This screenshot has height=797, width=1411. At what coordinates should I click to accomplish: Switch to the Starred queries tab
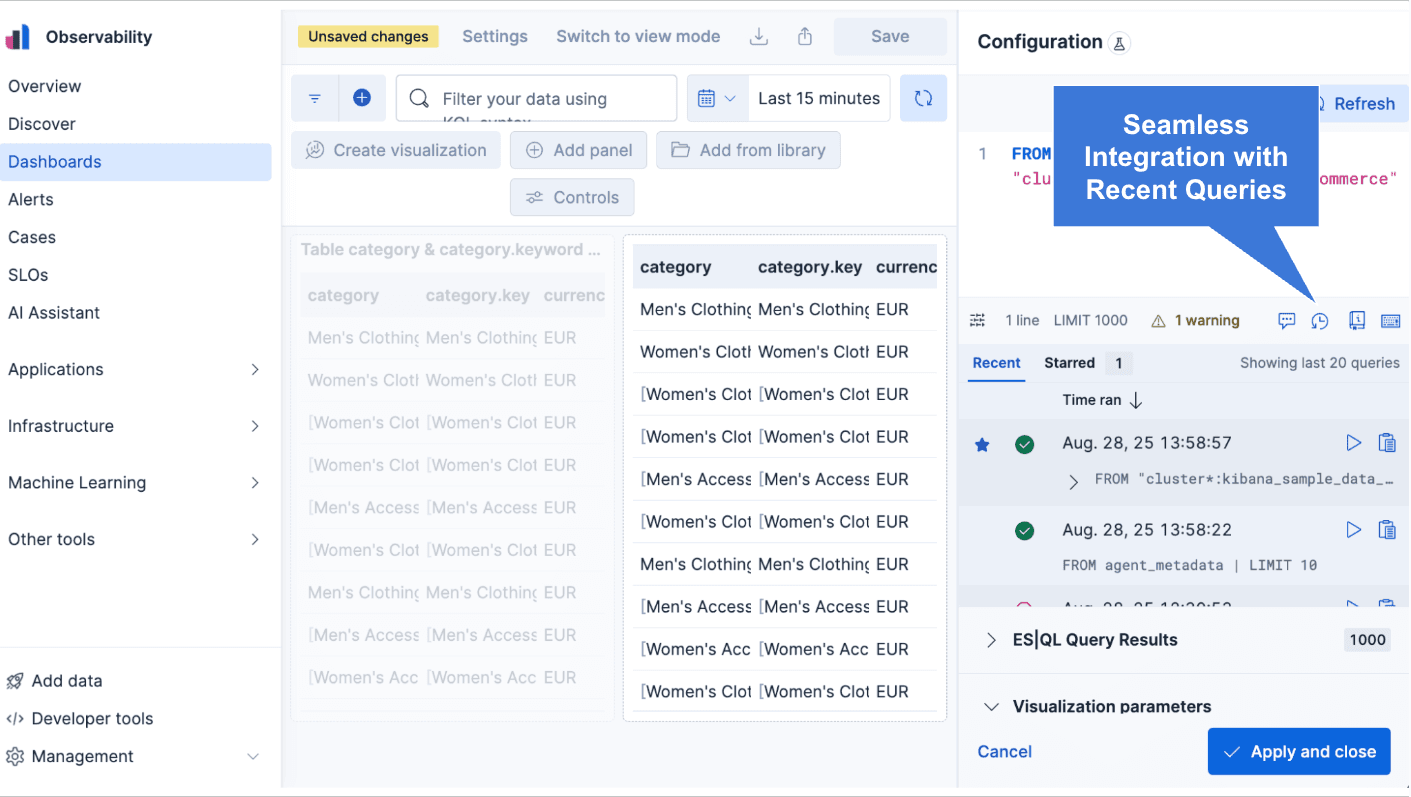[x=1069, y=363]
